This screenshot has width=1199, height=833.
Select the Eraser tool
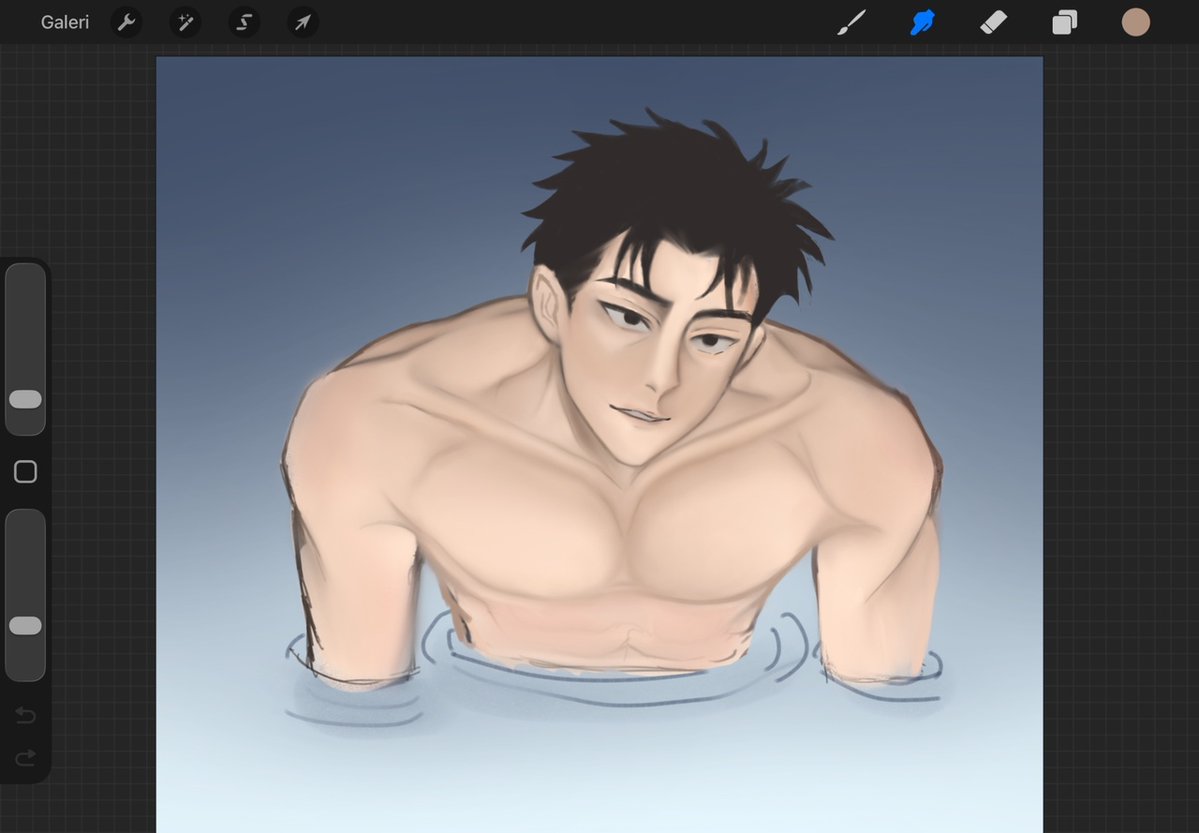coord(993,22)
